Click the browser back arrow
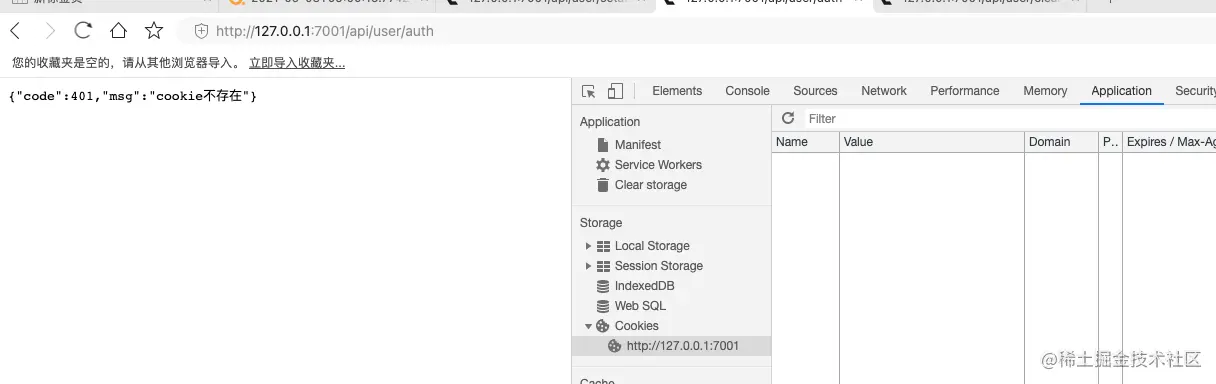This screenshot has width=1216, height=384. [15, 31]
